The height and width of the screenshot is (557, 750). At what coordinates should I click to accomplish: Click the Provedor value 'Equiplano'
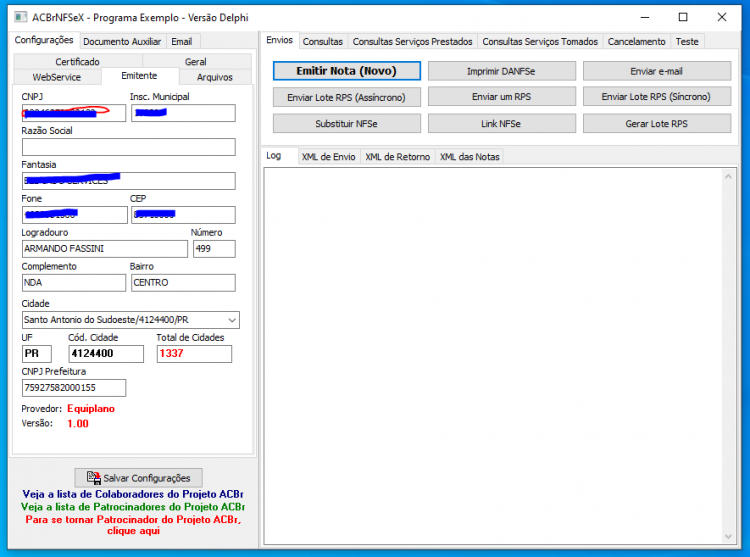91,409
